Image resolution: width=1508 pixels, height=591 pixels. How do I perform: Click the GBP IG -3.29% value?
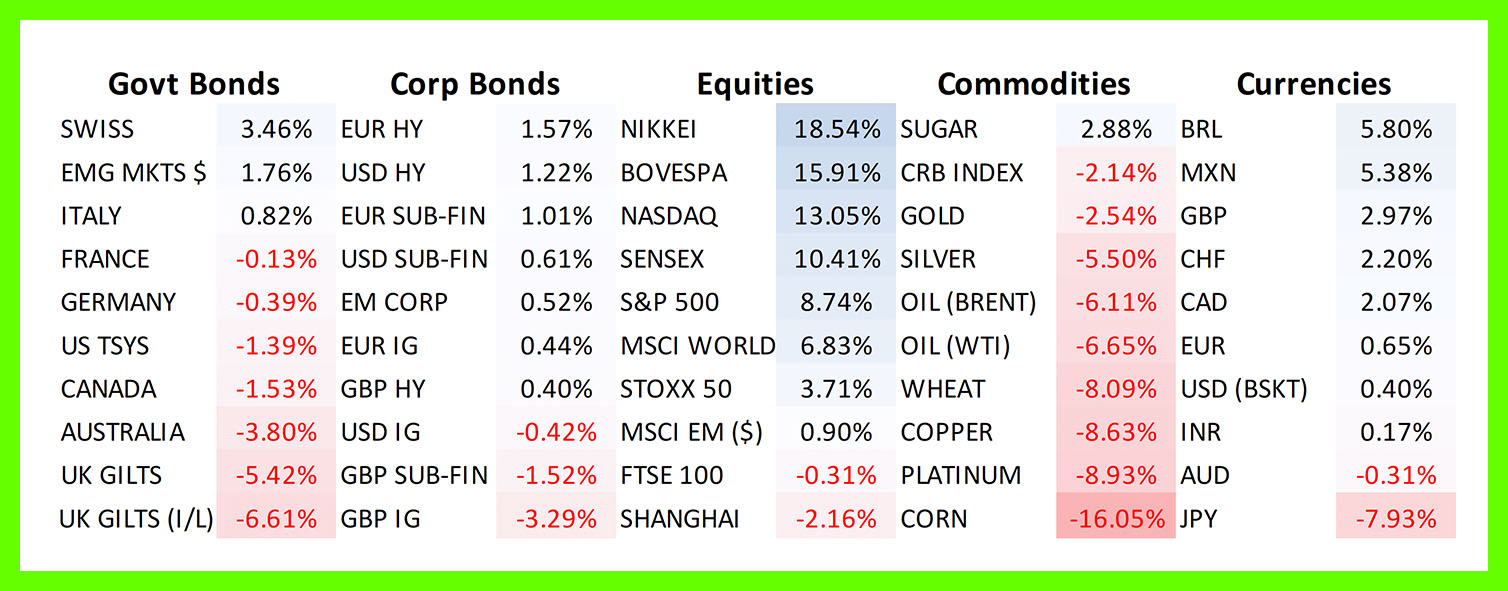(556, 519)
